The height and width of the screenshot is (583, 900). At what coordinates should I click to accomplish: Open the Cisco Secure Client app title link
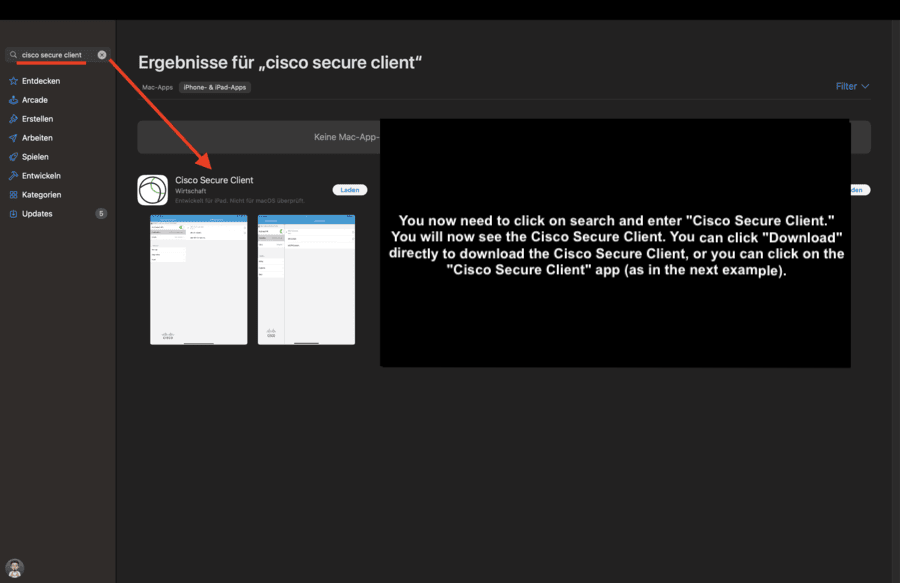[214, 180]
